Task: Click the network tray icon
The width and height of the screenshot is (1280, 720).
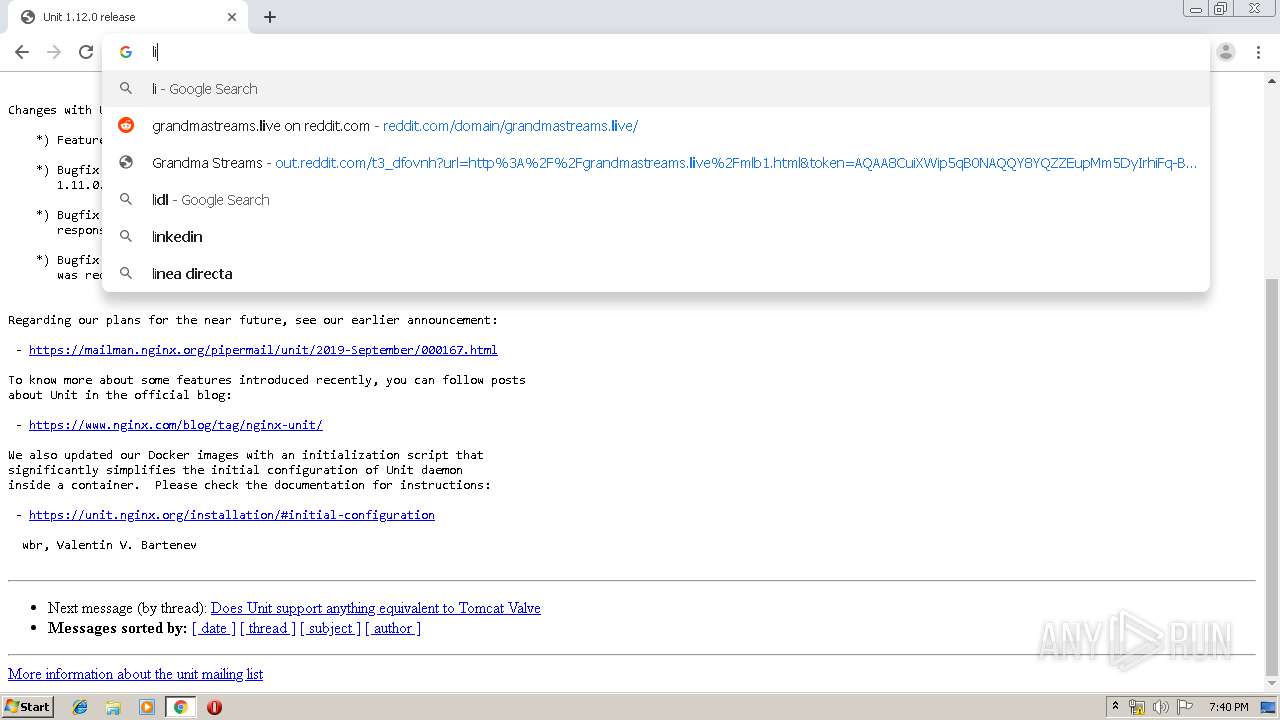Action: [1137, 707]
